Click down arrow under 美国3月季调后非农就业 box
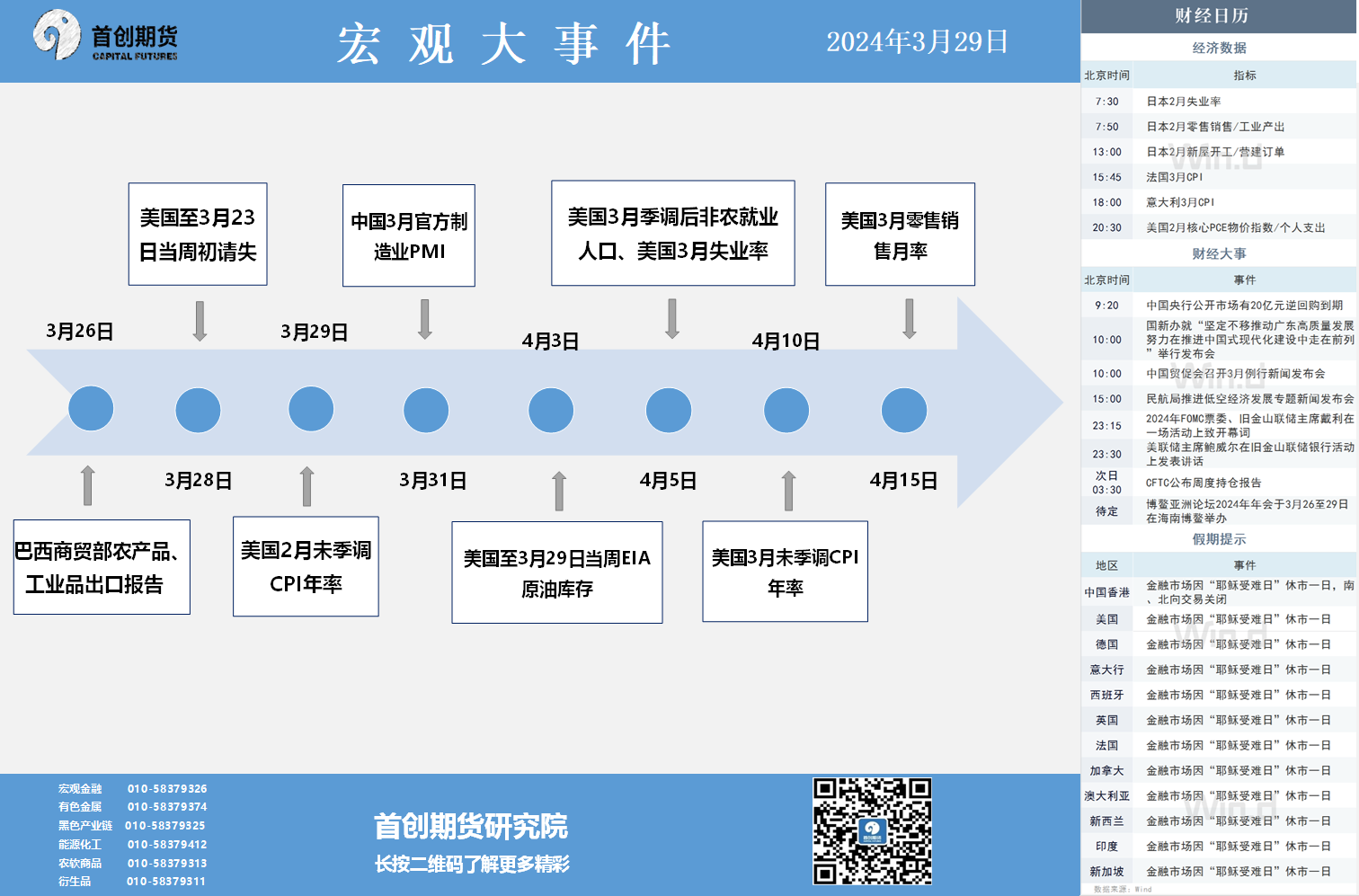The width and height of the screenshot is (1359, 896). [x=672, y=318]
